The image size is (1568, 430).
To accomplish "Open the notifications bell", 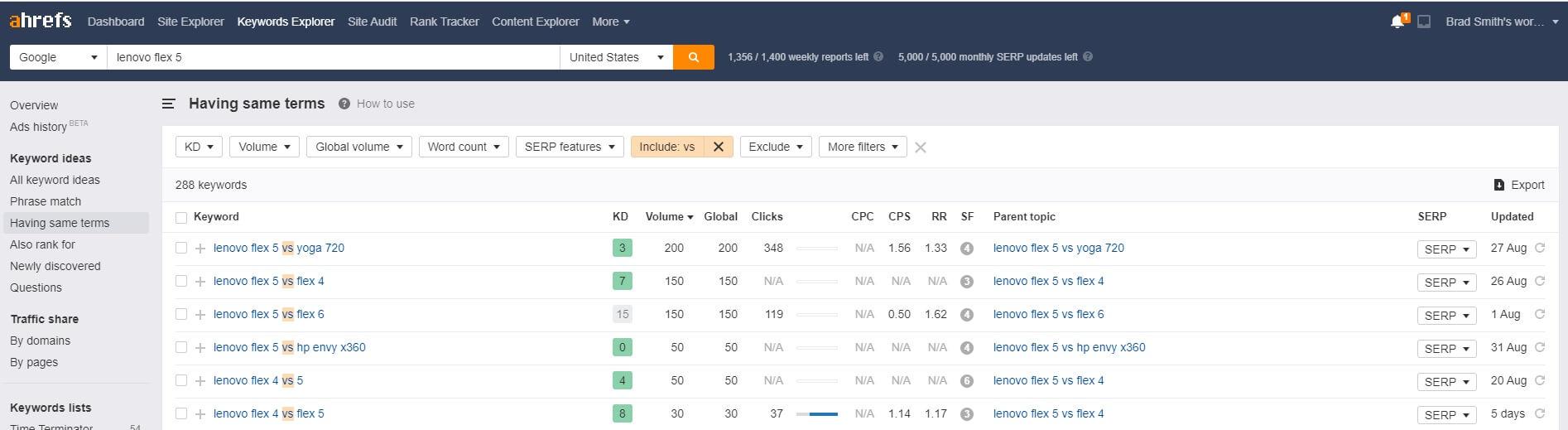I will 1398,22.
